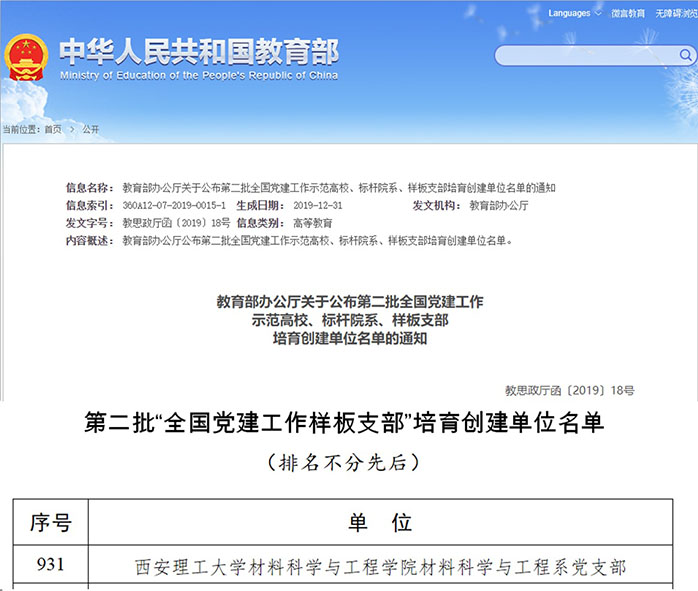The image size is (698, 591).
Task: Click the 单位 table header
Action: (x=380, y=522)
